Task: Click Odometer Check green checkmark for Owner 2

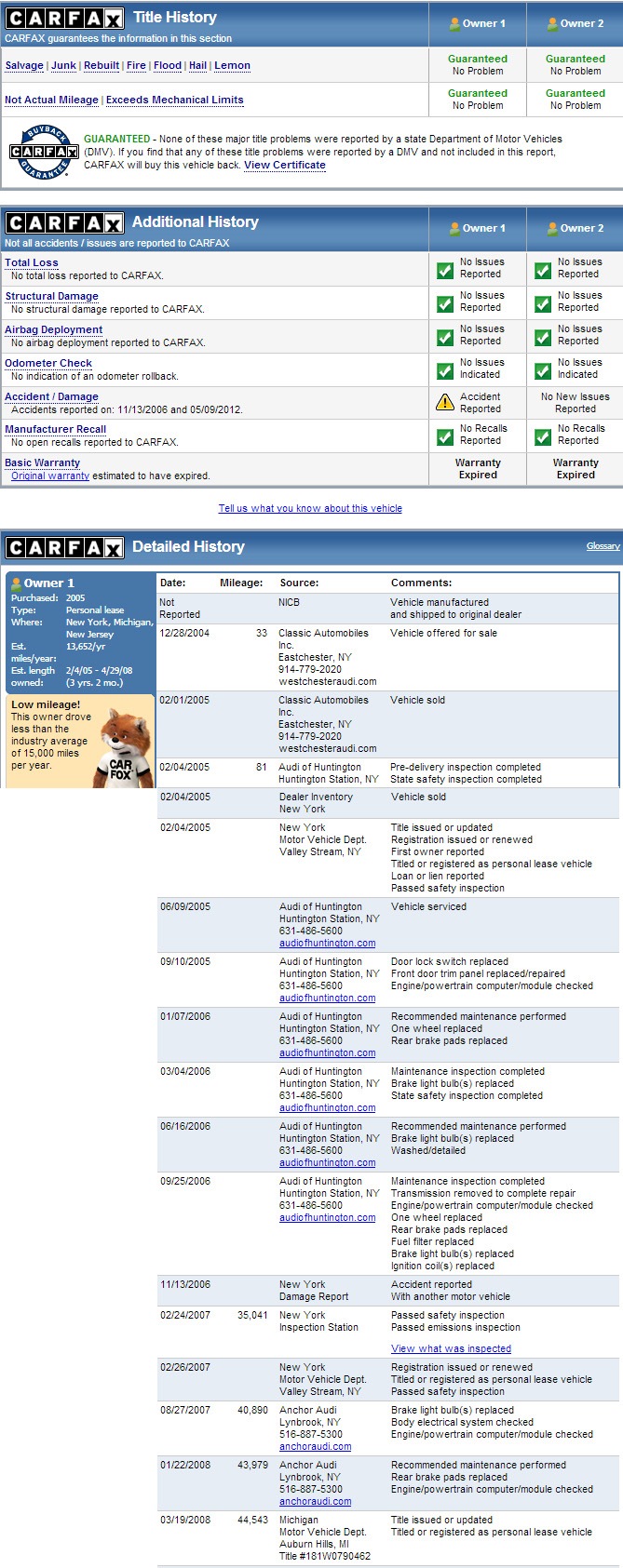Action: pos(543,370)
